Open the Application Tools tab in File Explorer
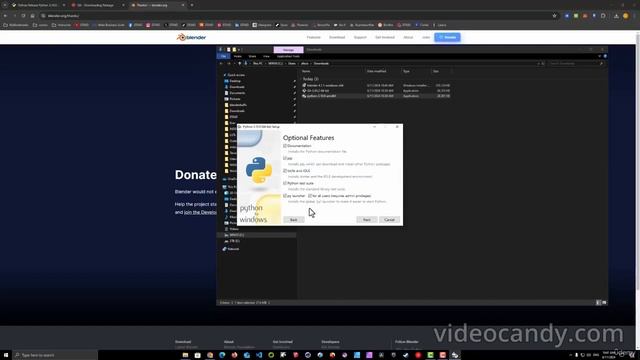Viewport: 640px width, 360px height. pyautogui.click(x=288, y=56)
